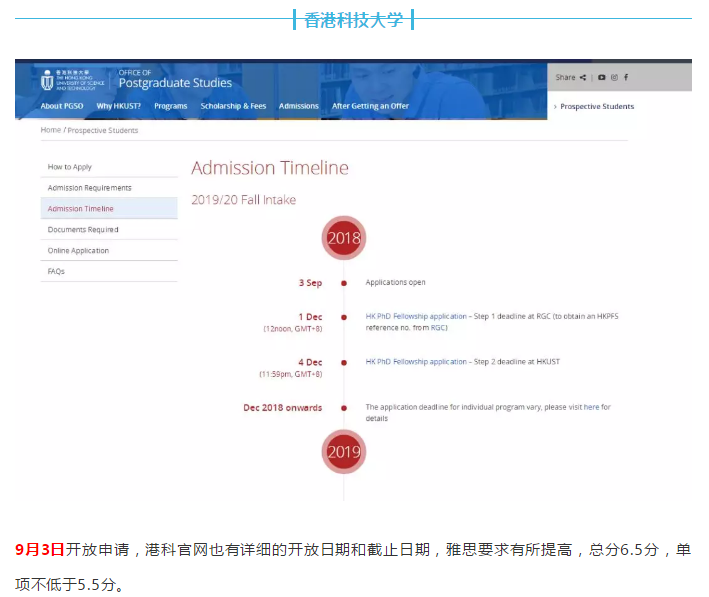
Task: Select Online Application in sidebar
Action: click(109, 250)
